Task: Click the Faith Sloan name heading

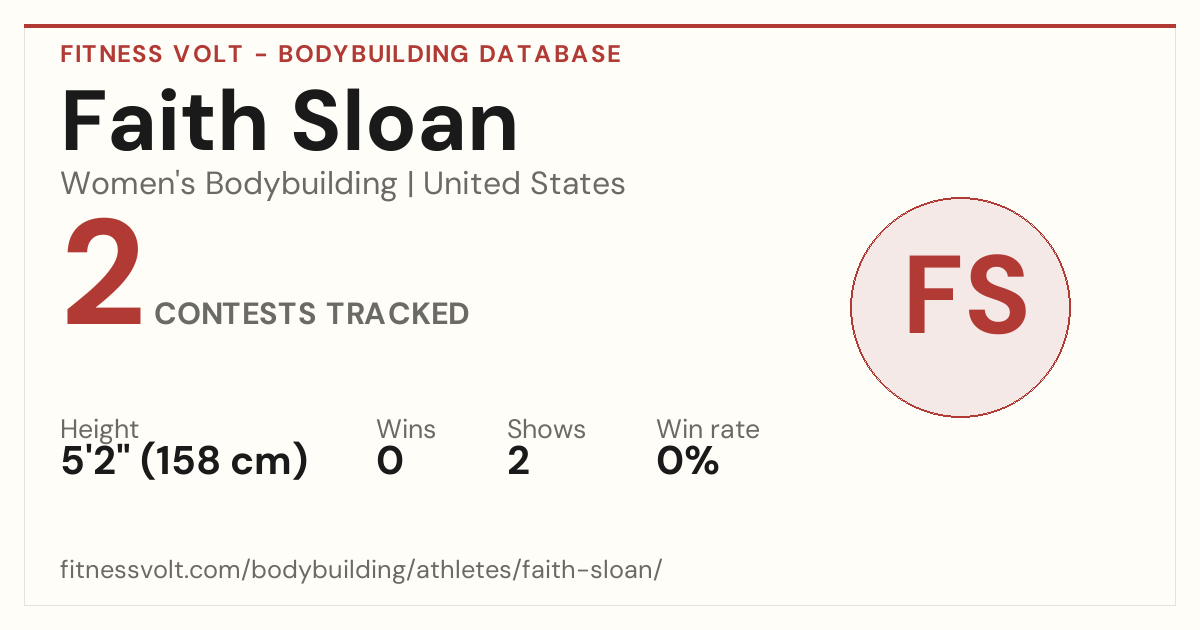Action: [x=290, y=122]
